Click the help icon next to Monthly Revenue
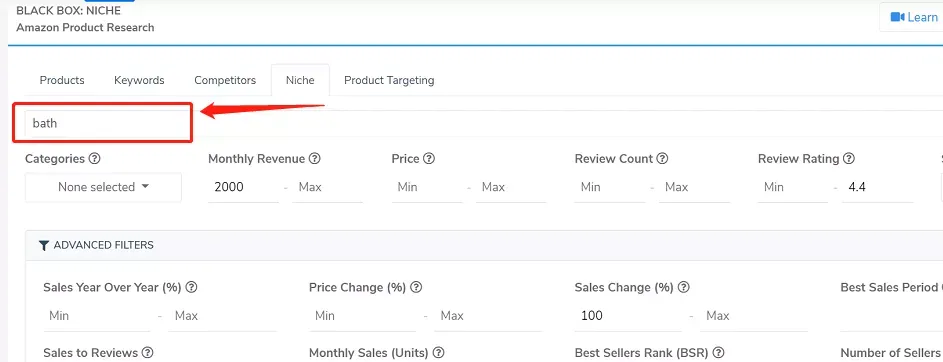Viewport: 943px width, 362px height. (x=315, y=159)
